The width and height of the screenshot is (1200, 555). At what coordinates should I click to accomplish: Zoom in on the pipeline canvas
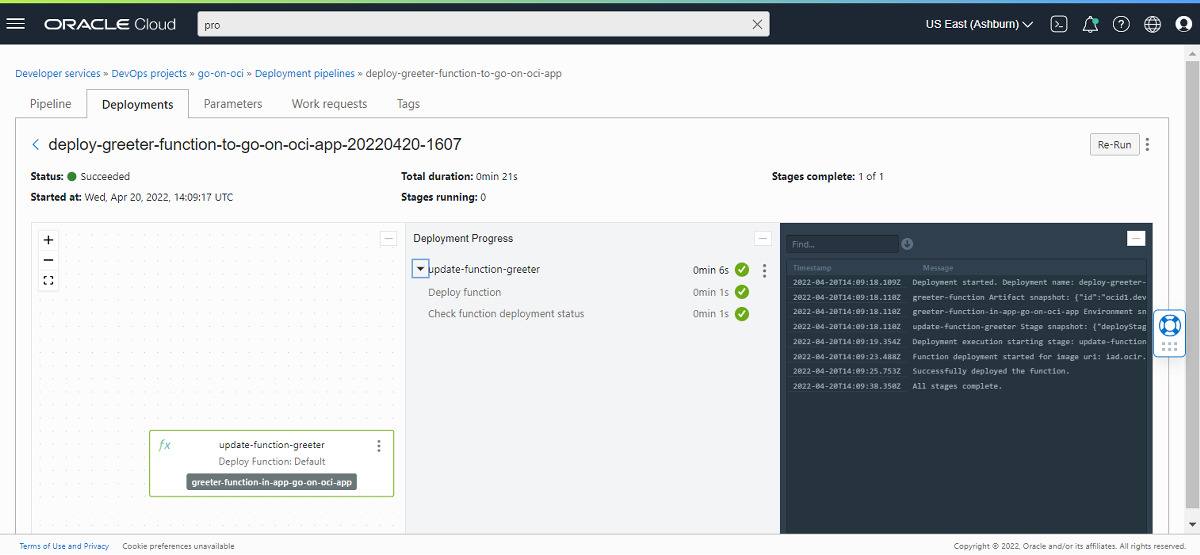[x=48, y=240]
